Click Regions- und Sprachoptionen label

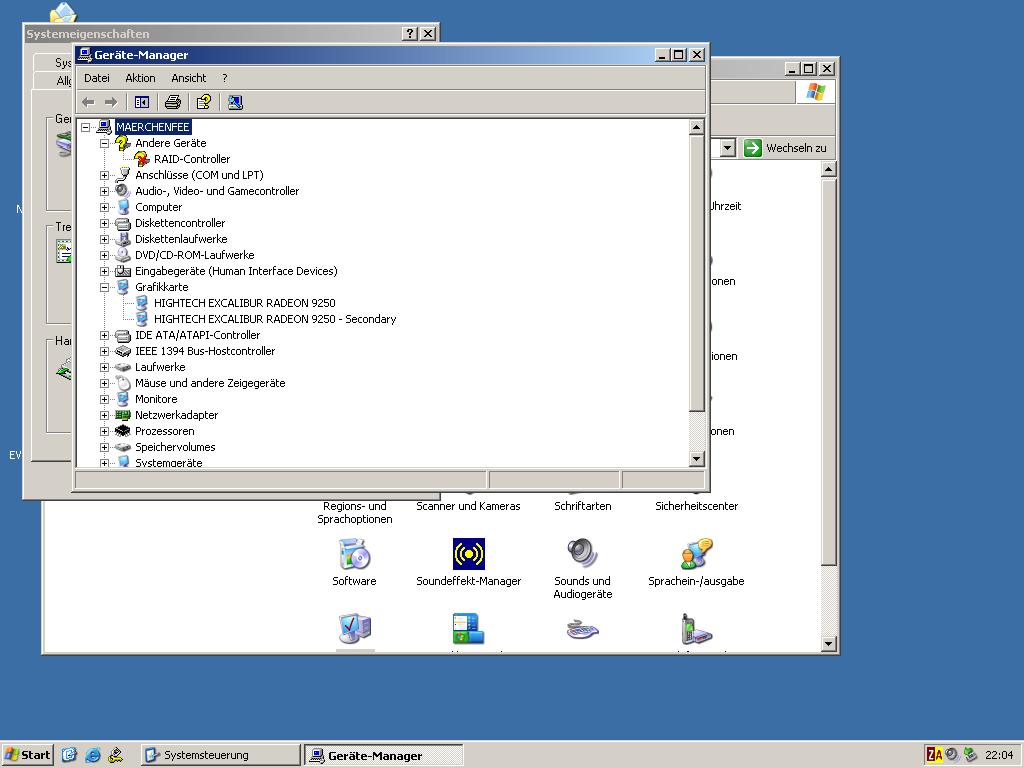coord(355,513)
